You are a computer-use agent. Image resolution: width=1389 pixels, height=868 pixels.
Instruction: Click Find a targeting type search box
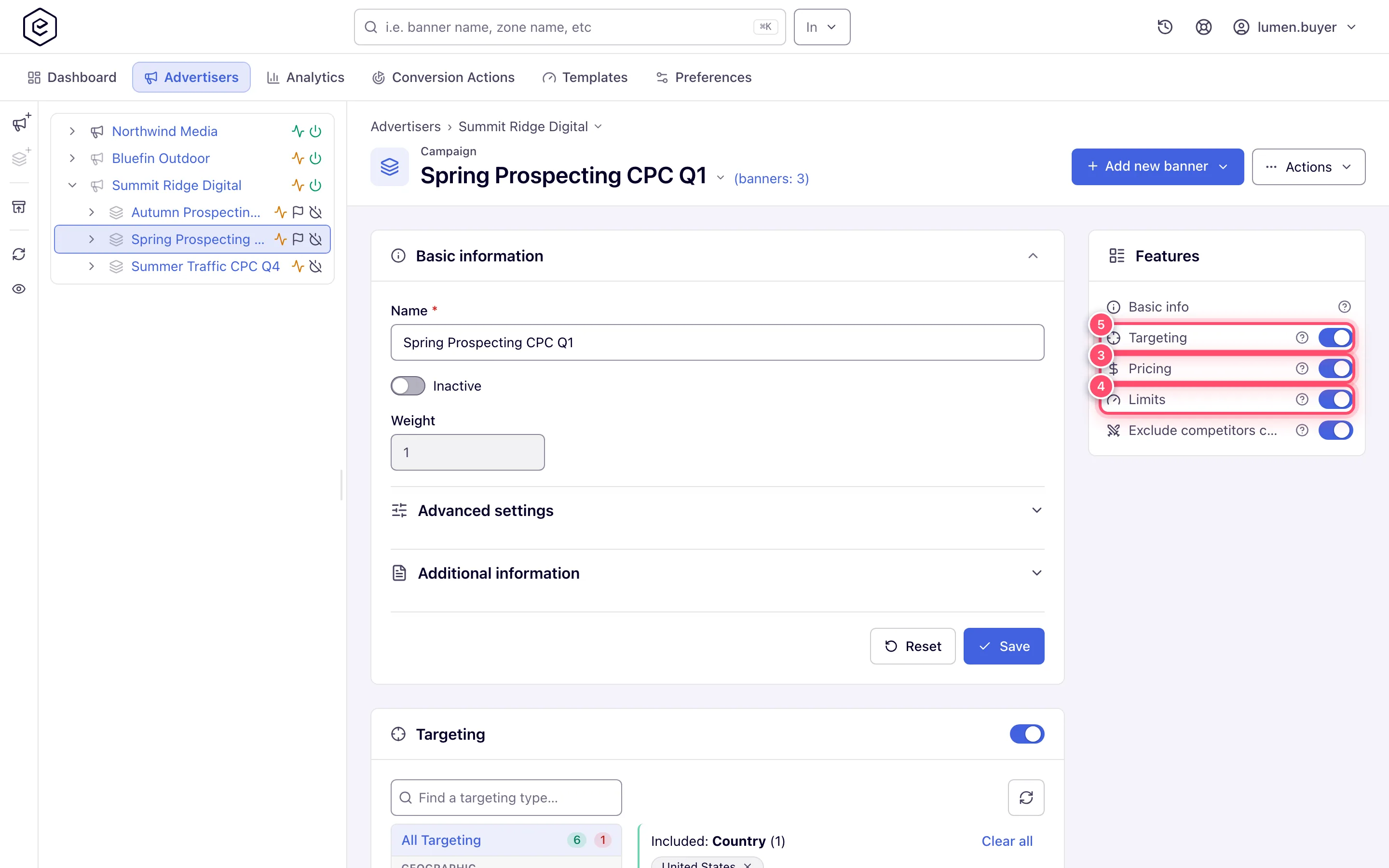click(x=505, y=798)
